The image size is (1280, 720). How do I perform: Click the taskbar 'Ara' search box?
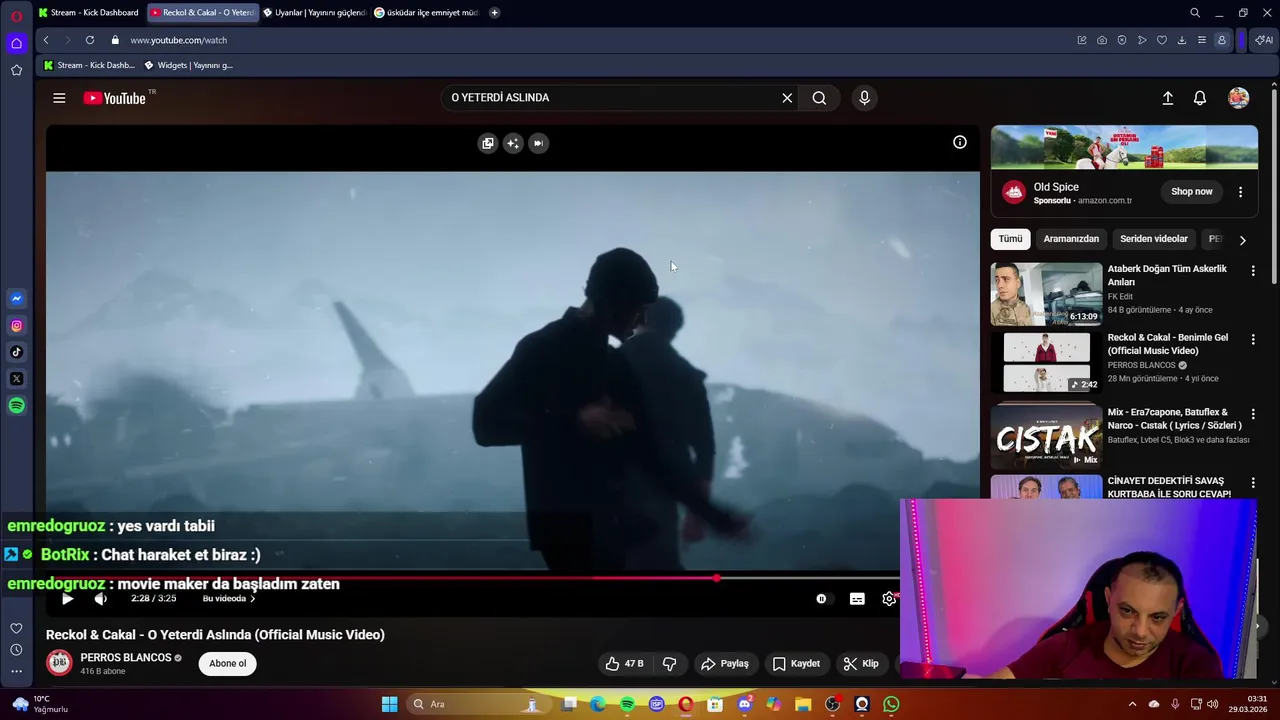(x=478, y=704)
